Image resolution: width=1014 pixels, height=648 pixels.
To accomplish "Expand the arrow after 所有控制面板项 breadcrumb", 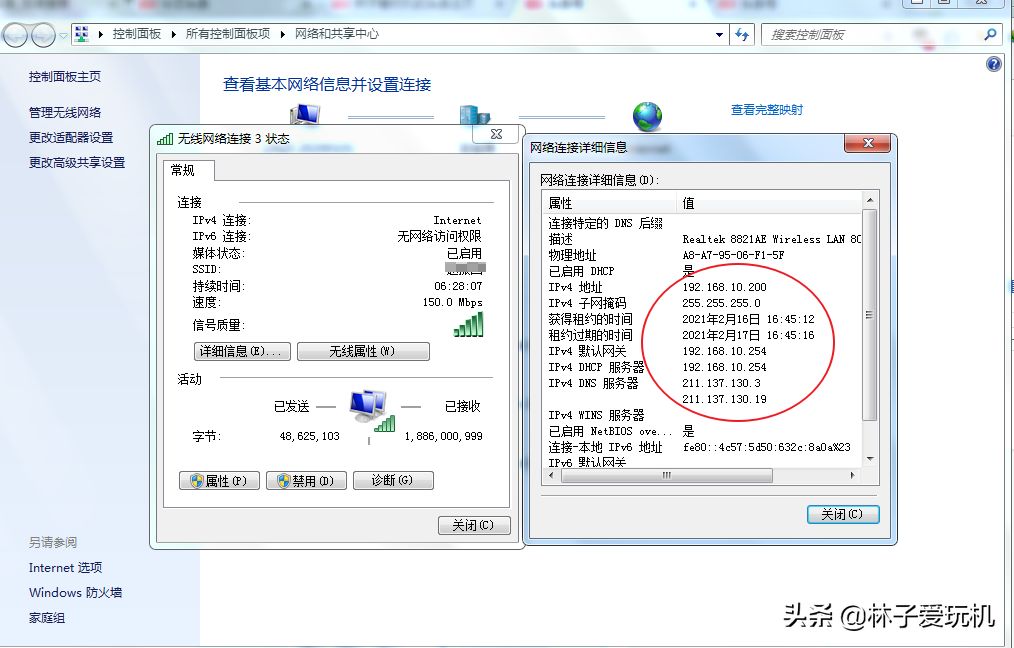I will pyautogui.click(x=282, y=34).
